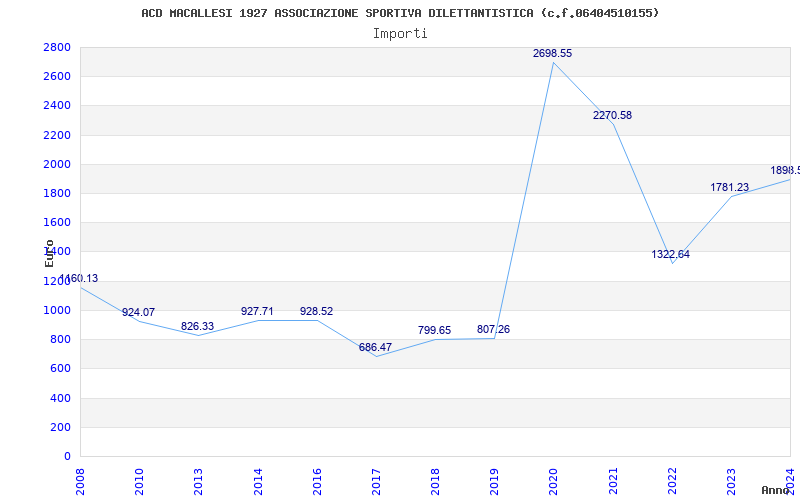
Task: Click the 2800 y-axis tick label
Action: coord(57,47)
